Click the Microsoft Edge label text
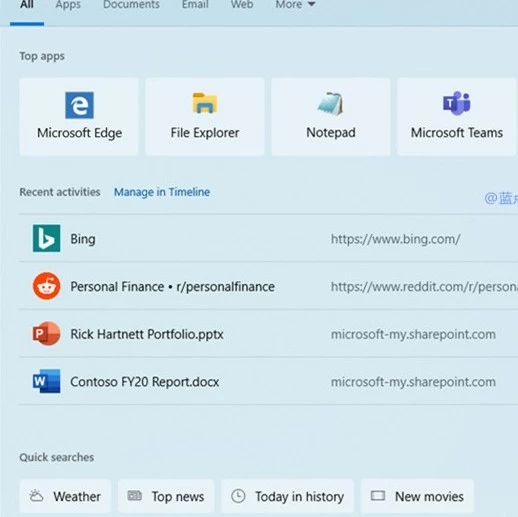The width and height of the screenshot is (518, 517). click(79, 133)
